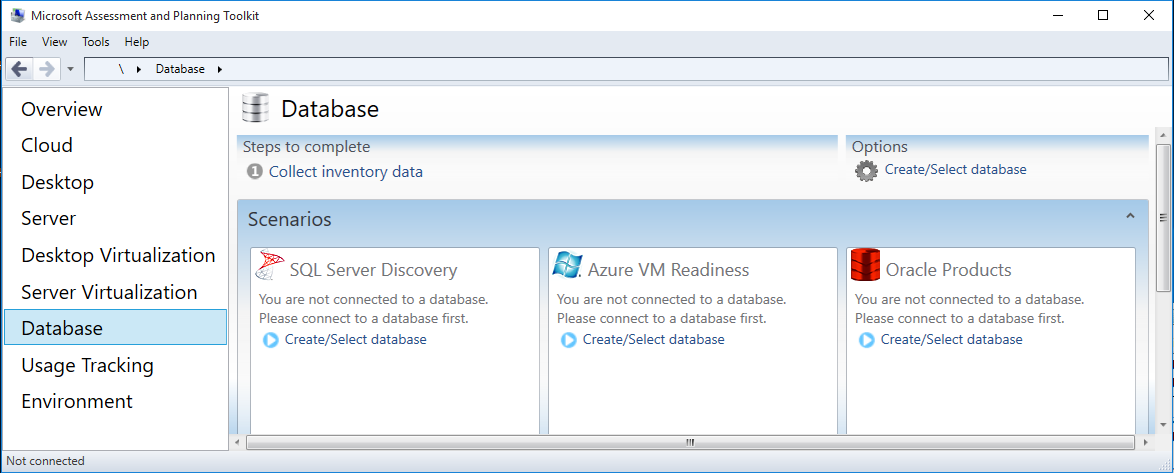1174x473 pixels.
Task: Expand the breadcrumb arrow after Database
Action: click(219, 69)
